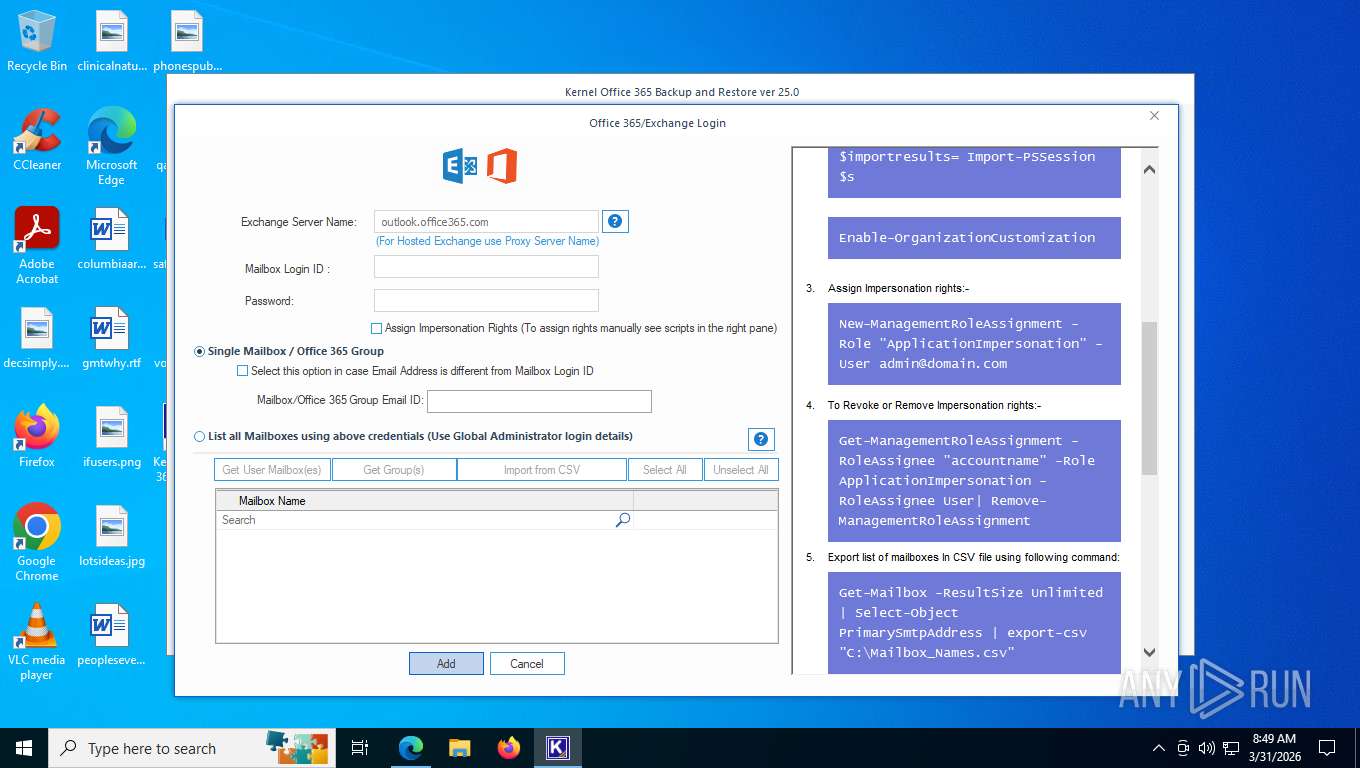Click Get-ManagementRoleAssignment revoke script block
1360x768 pixels.
tap(974, 481)
